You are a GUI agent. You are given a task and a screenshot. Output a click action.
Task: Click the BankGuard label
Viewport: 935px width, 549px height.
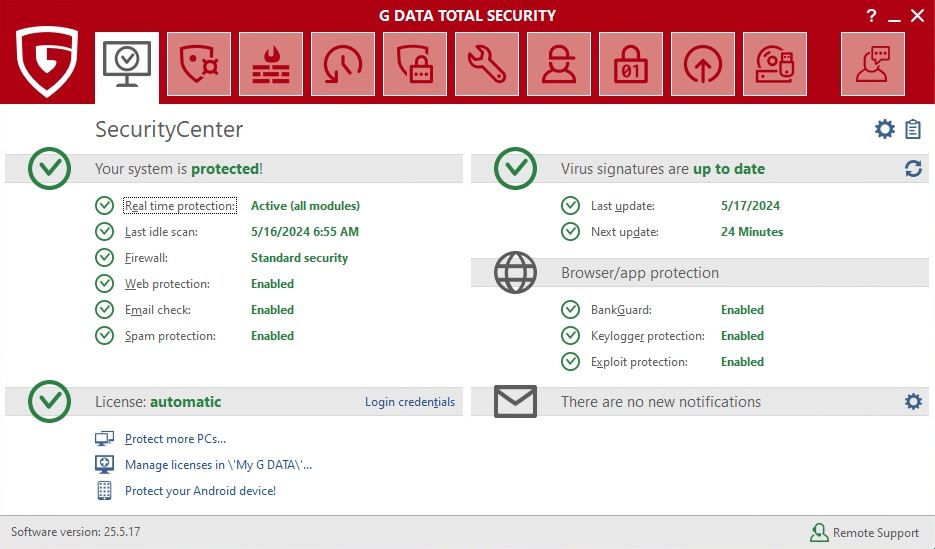pos(621,310)
